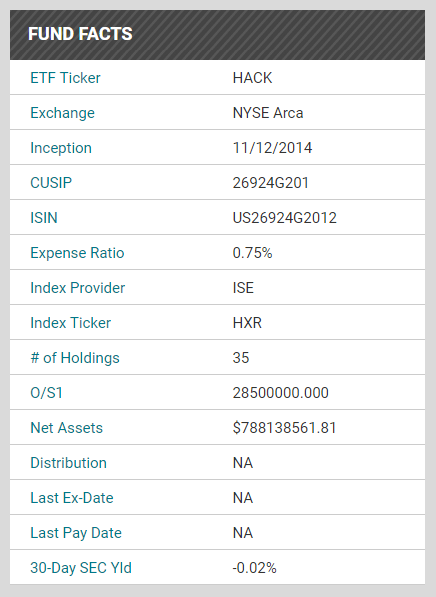The width and height of the screenshot is (436, 597).
Task: Select the 0.75% expense ratio value
Action: (x=252, y=253)
